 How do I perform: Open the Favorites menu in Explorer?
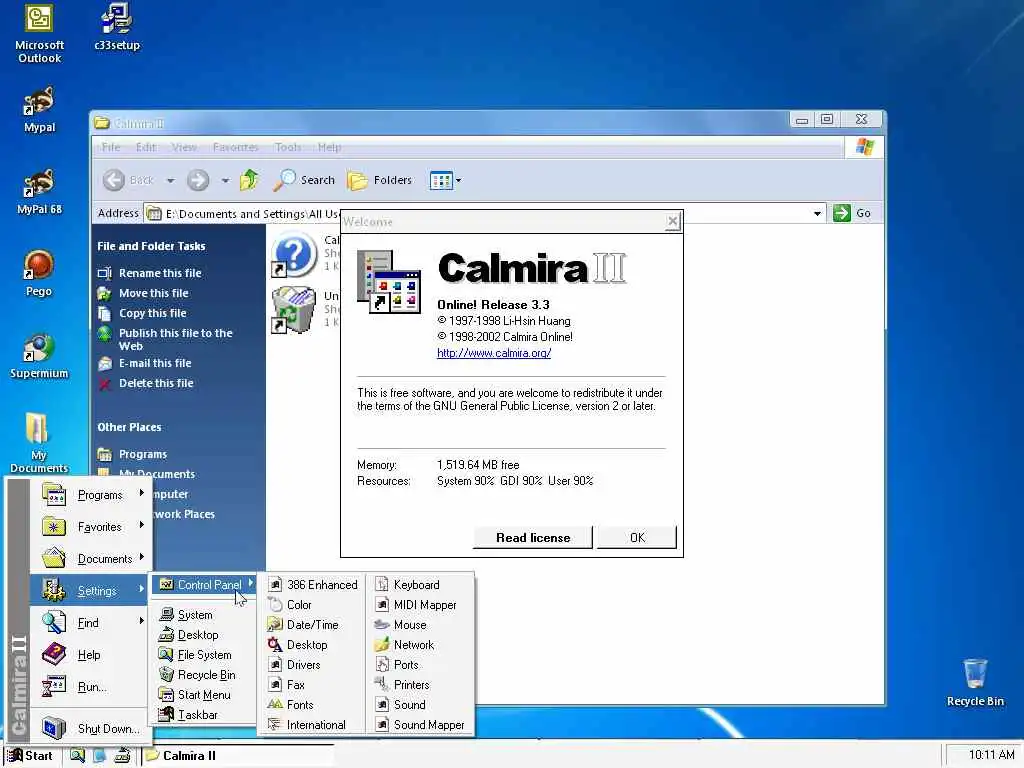(x=236, y=147)
